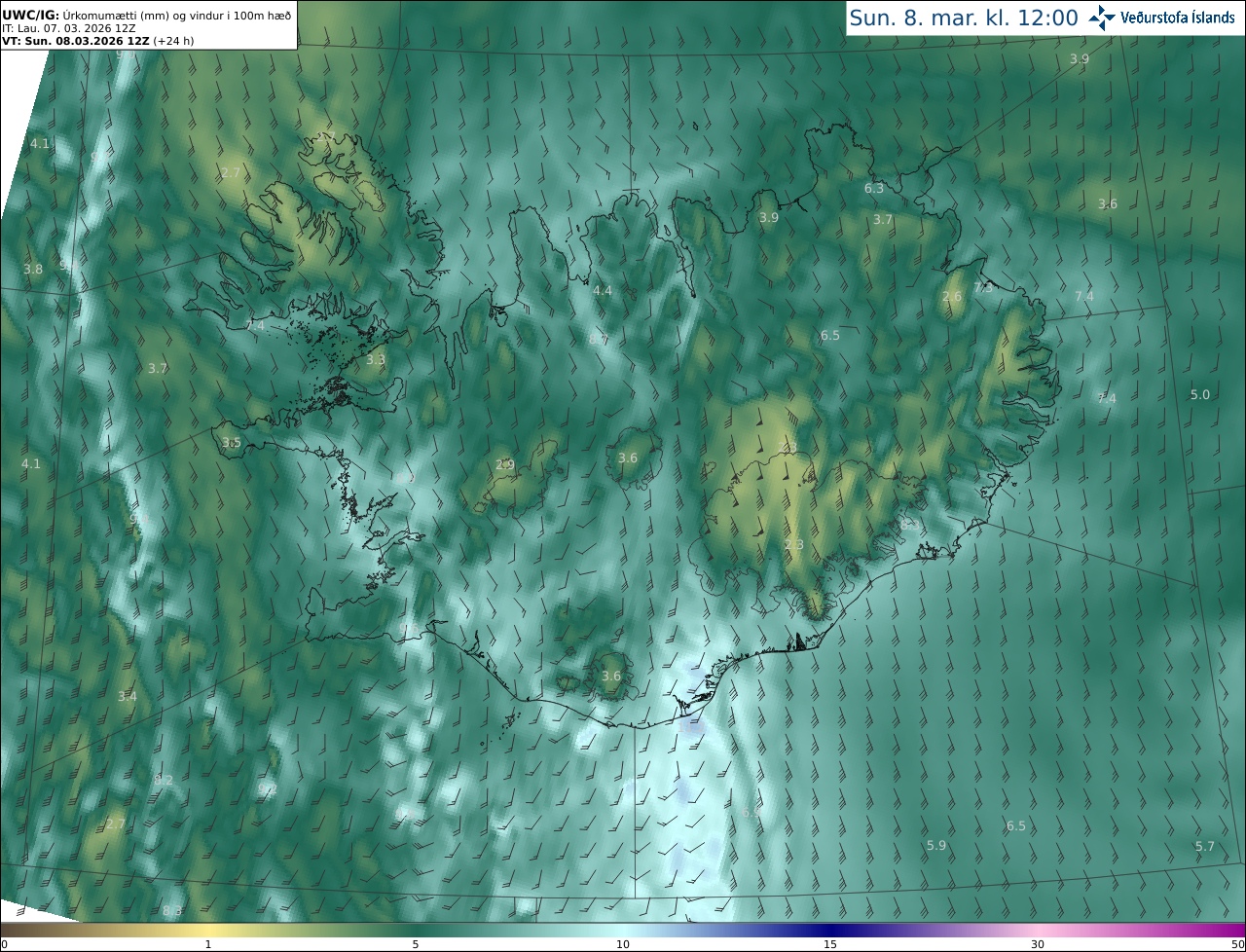Click the VT: Sun. 08.03.2026 12Z line
Image resolution: width=1246 pixels, height=952 pixels.
tap(98, 41)
